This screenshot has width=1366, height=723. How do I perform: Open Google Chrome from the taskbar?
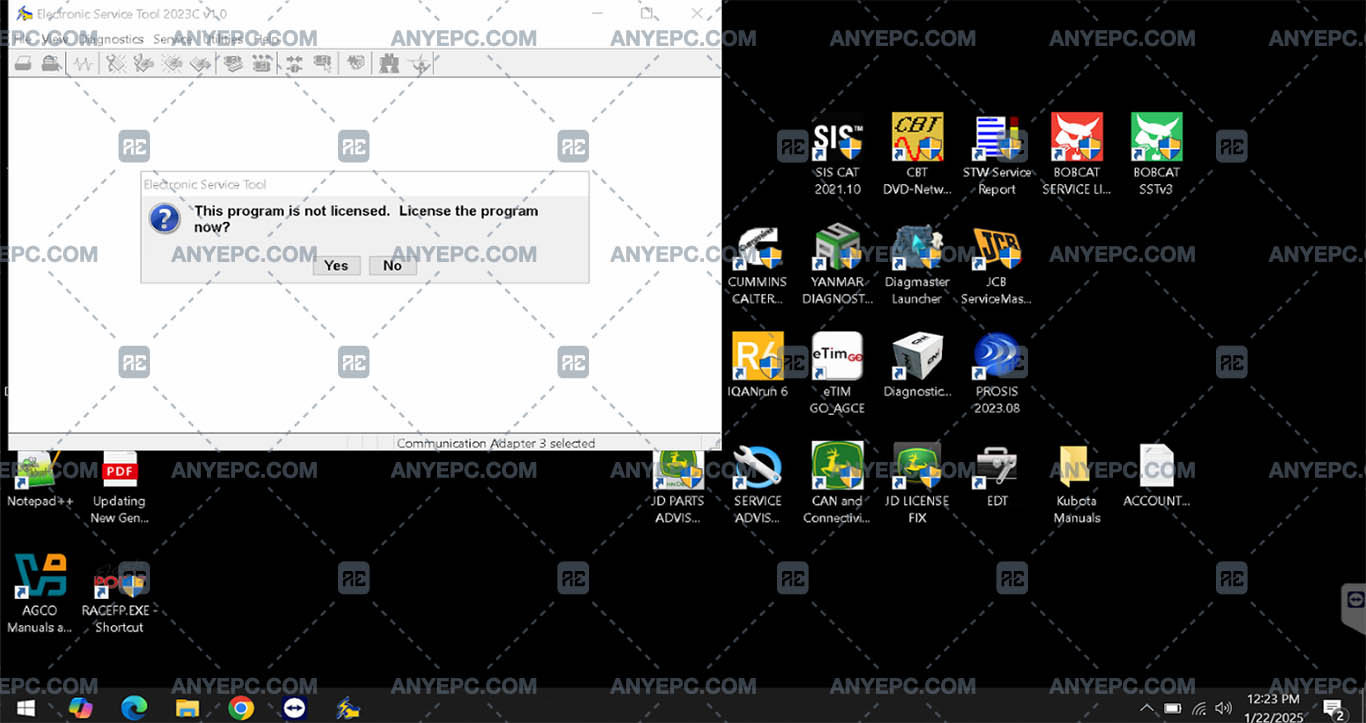241,708
